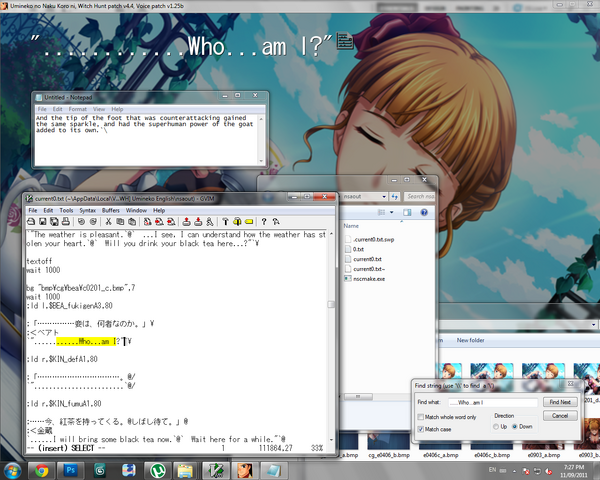Click the Find what text field
Image resolution: width=600 pixels, height=480 pixels.
coord(492,402)
